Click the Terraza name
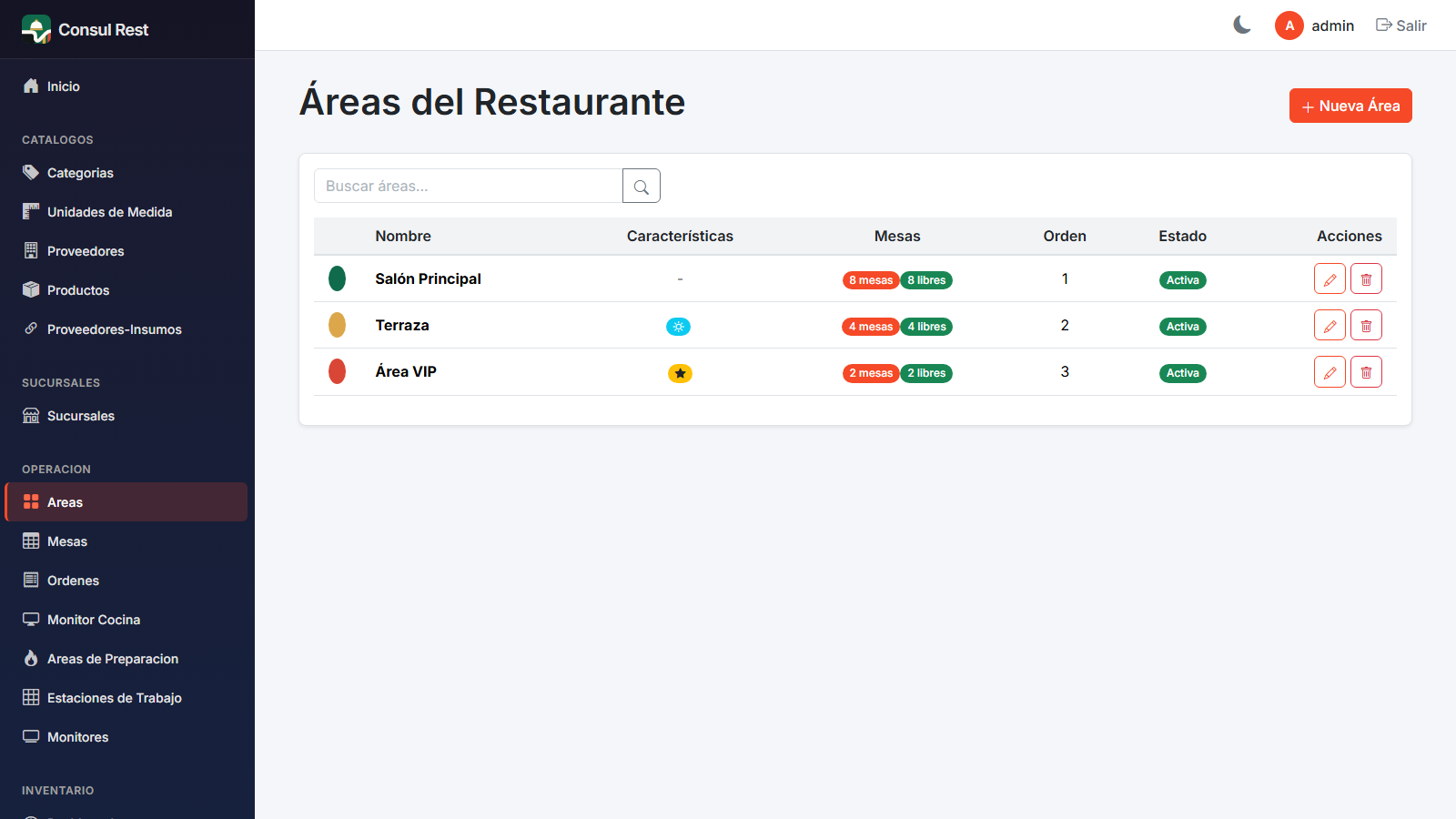Screen dimensions: 1456x819 [x=402, y=325]
